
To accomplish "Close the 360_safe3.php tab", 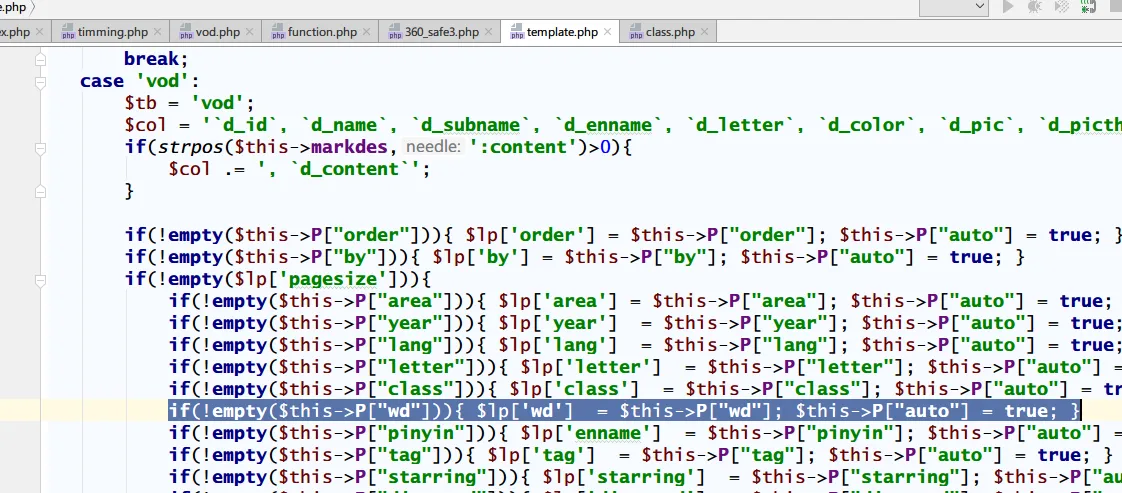I will point(487,32).
